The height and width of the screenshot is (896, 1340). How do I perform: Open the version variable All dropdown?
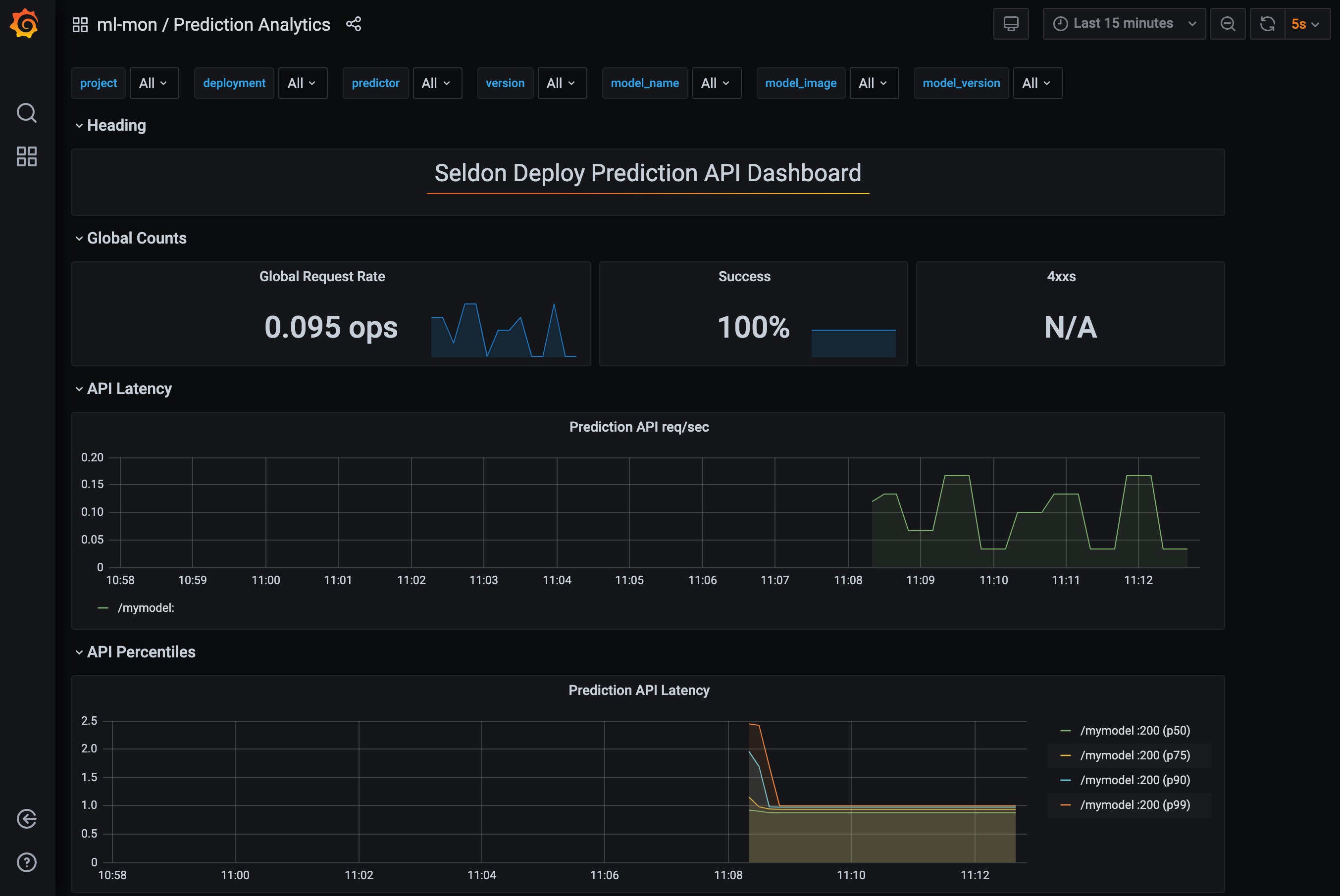point(562,84)
